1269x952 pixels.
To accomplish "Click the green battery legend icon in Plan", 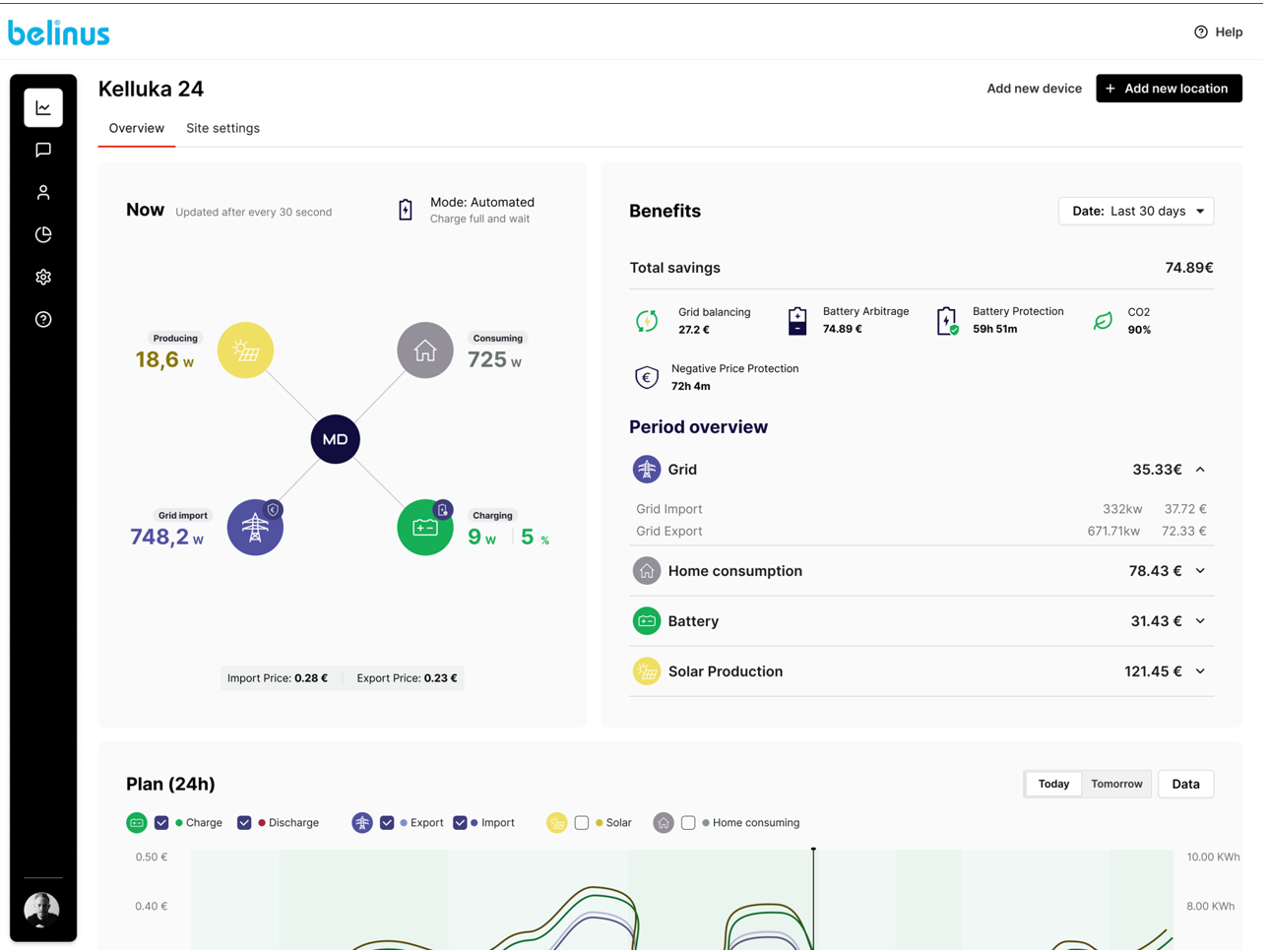I will (x=137, y=823).
